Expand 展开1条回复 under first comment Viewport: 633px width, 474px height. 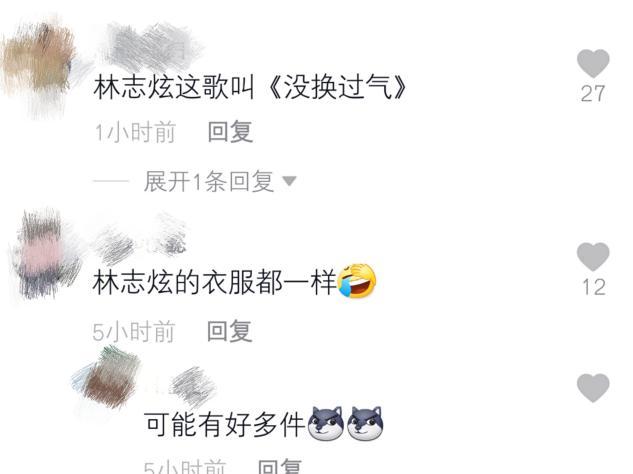pyautogui.click(x=209, y=181)
